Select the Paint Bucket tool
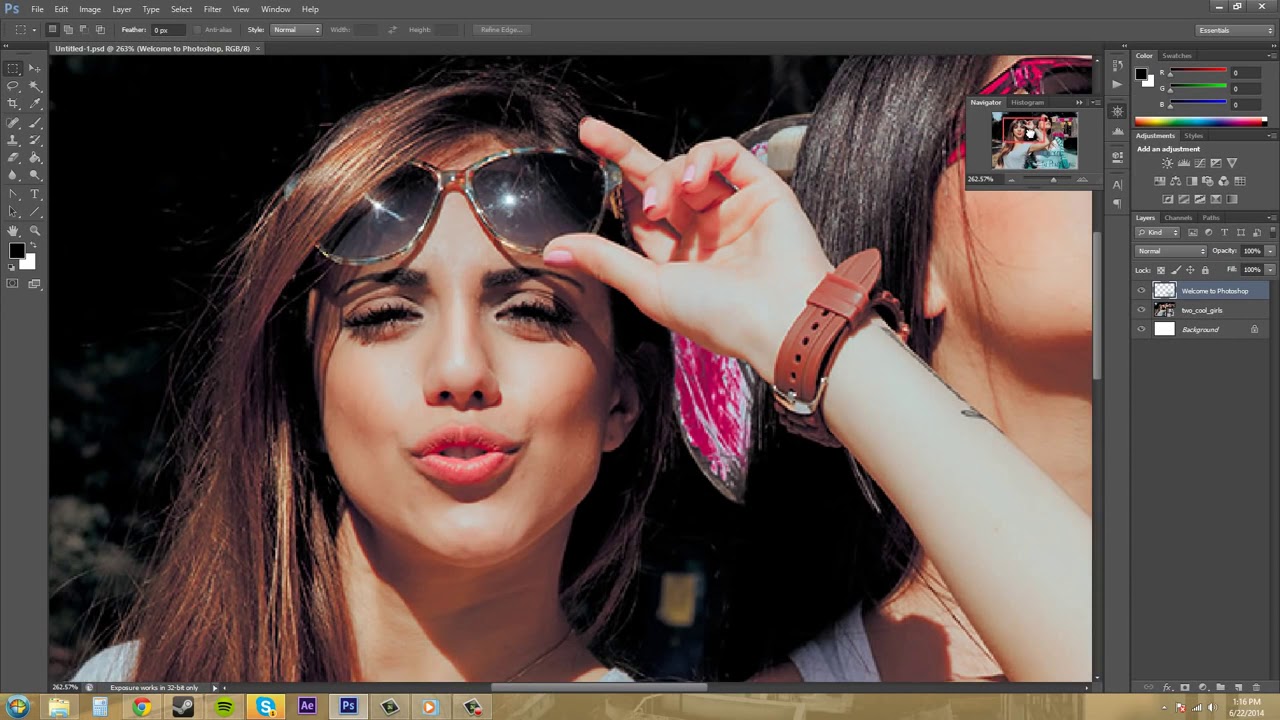Viewport: 1280px width, 720px height. click(x=34, y=157)
